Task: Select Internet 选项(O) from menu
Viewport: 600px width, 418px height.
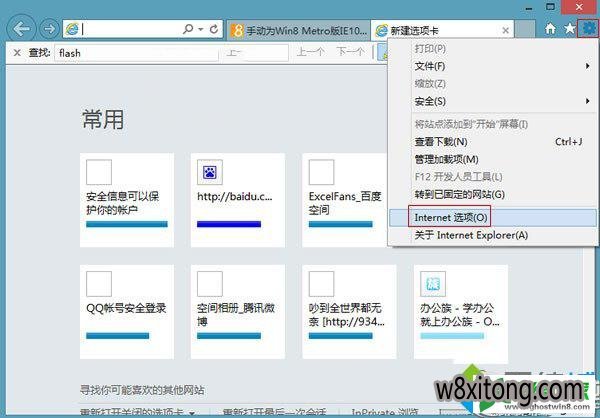Action: 451,216
